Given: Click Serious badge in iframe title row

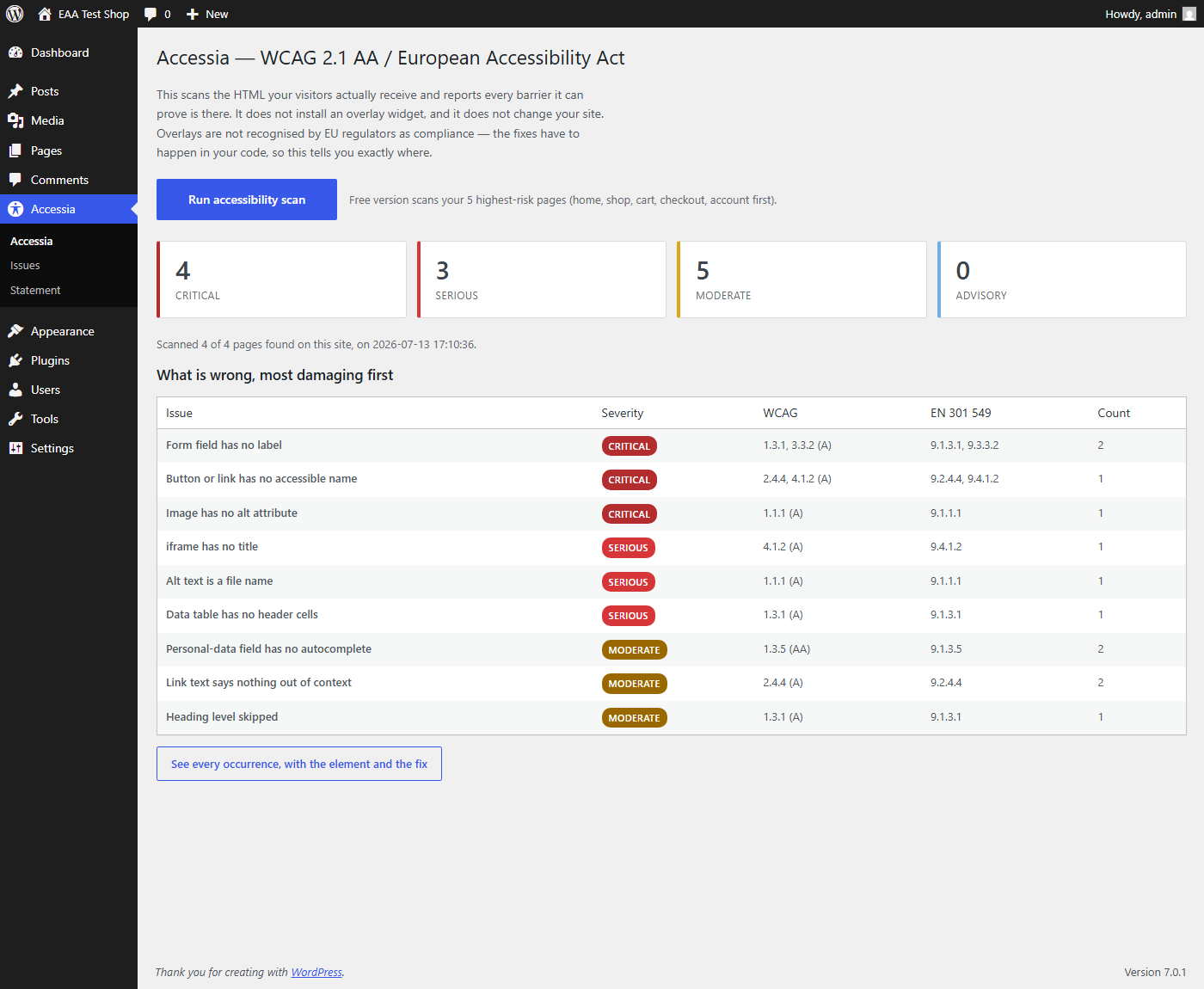Looking at the screenshot, I should (x=628, y=548).
